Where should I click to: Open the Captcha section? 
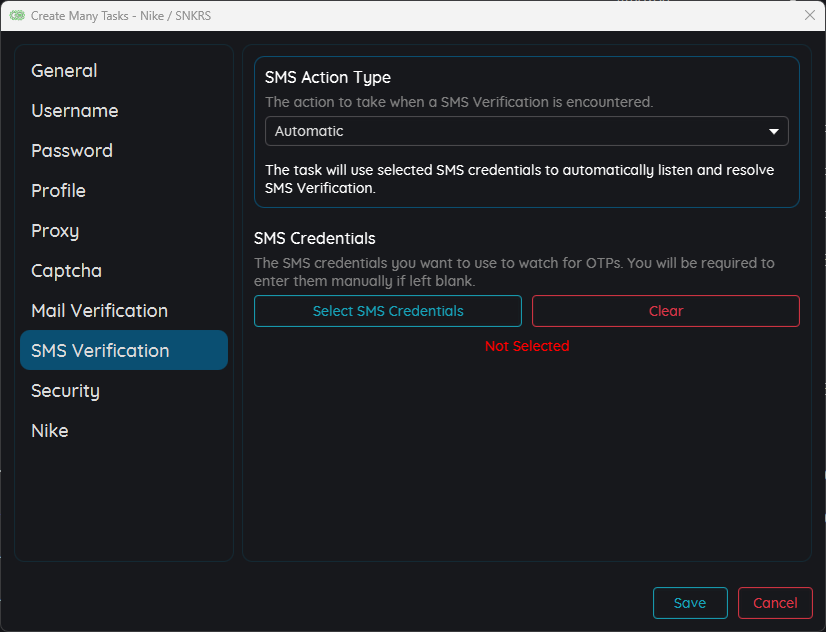124,271
